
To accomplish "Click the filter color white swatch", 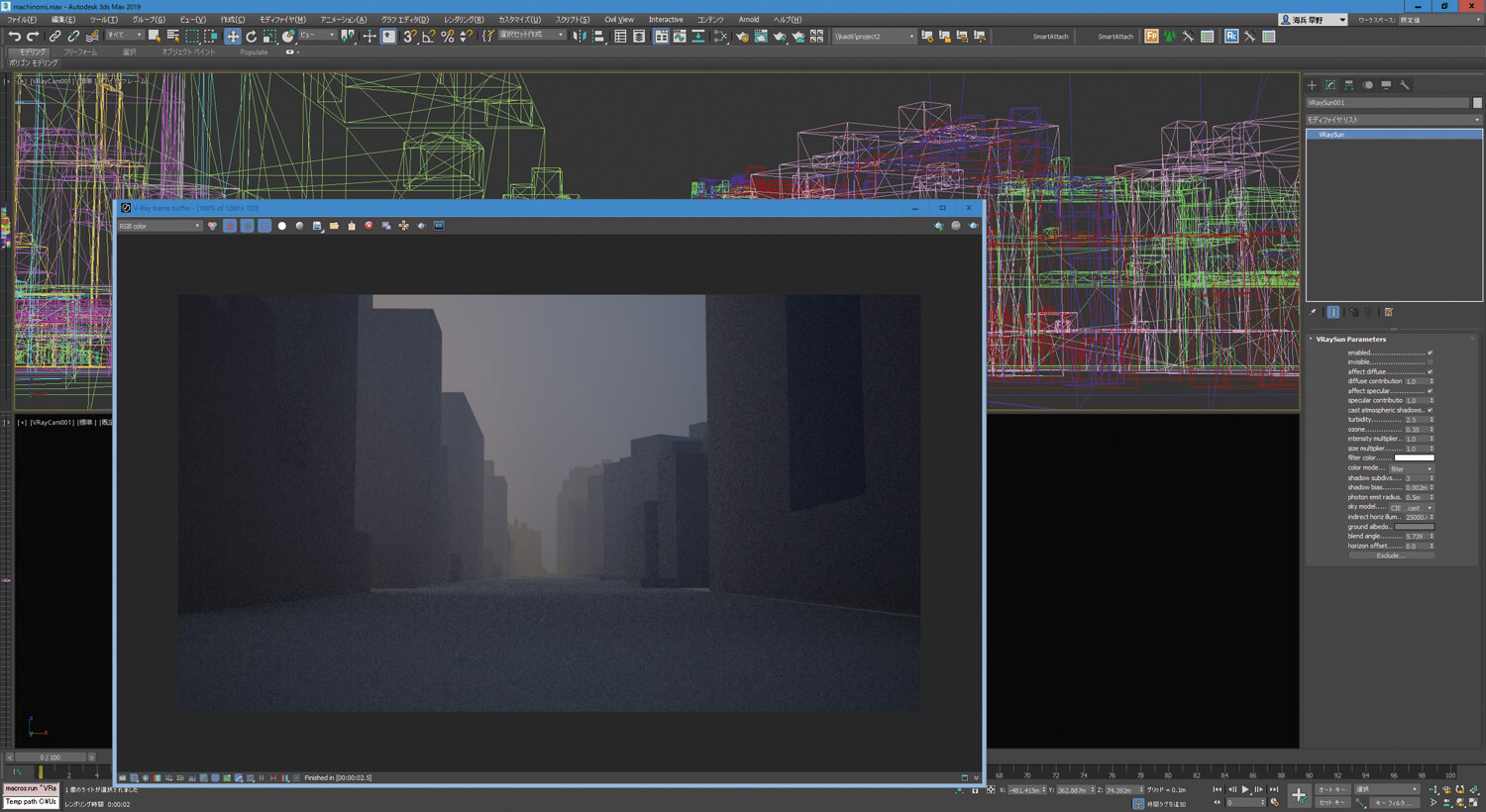I will [x=1414, y=458].
